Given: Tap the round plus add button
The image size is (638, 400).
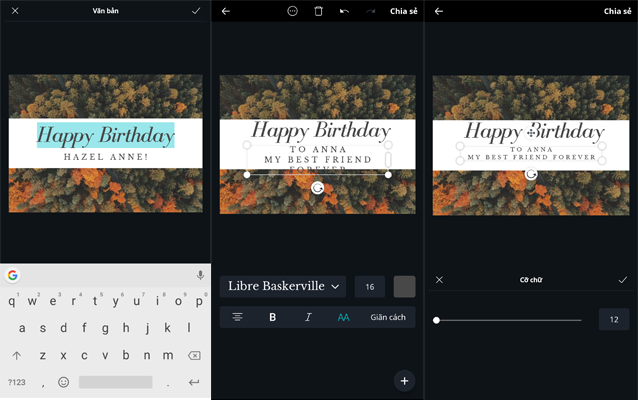Looking at the screenshot, I should pos(404,380).
